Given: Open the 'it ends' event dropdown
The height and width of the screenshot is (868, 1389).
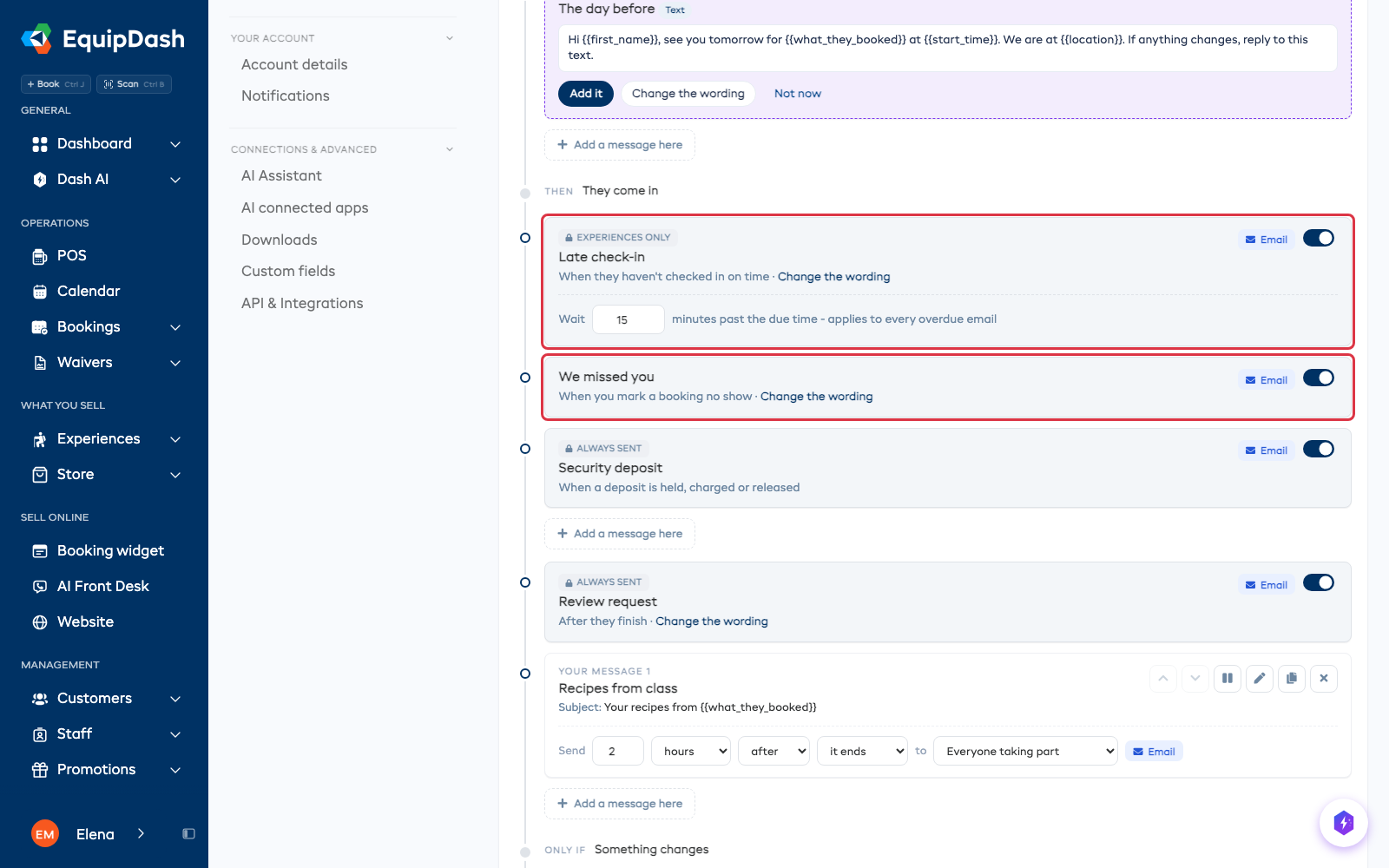Looking at the screenshot, I should (863, 752).
